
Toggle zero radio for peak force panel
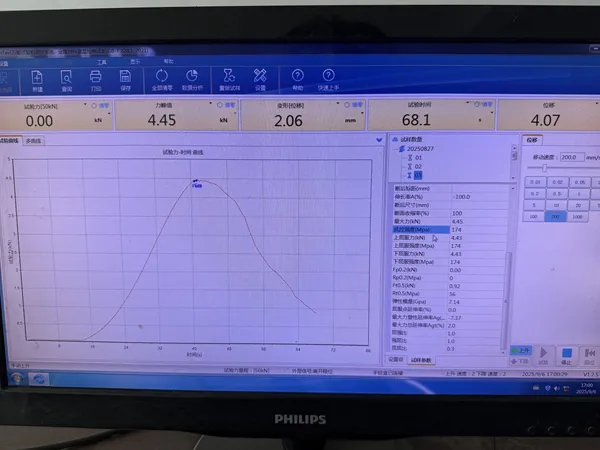coord(220,105)
